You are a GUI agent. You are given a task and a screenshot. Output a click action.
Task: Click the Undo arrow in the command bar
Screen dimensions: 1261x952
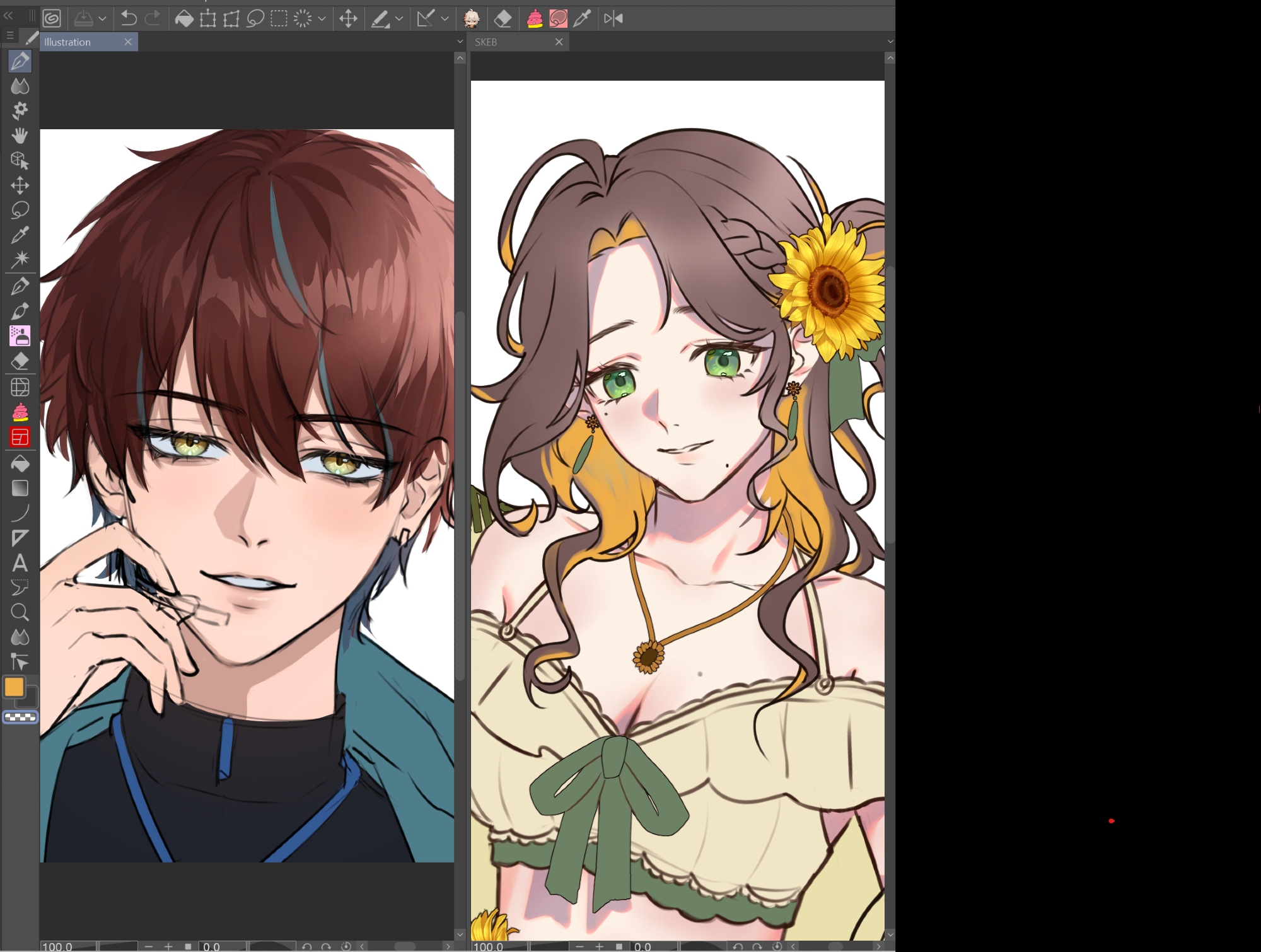click(x=129, y=18)
